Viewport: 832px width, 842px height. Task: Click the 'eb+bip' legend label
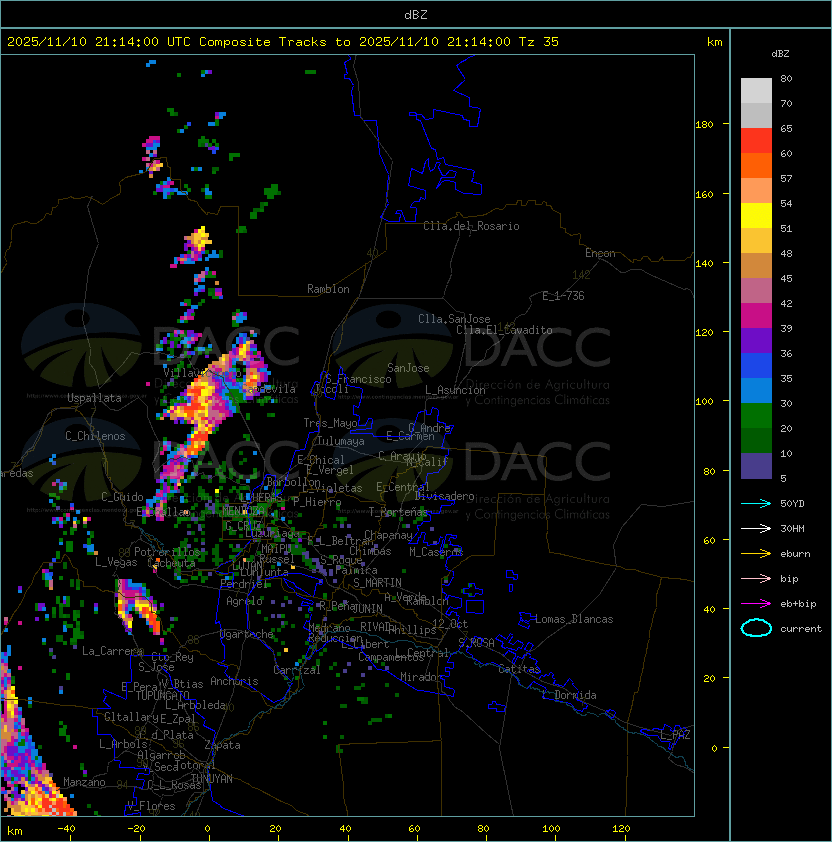click(x=798, y=604)
